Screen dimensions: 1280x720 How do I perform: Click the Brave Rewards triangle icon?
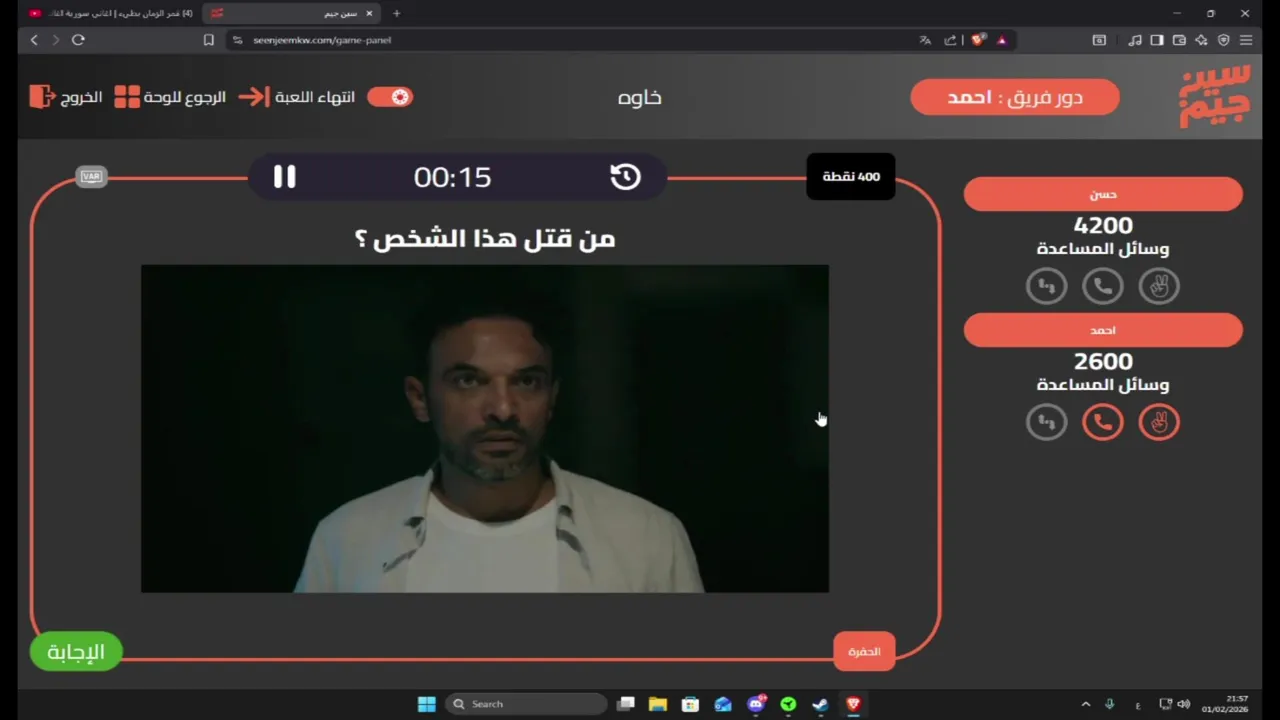click(x=1002, y=40)
